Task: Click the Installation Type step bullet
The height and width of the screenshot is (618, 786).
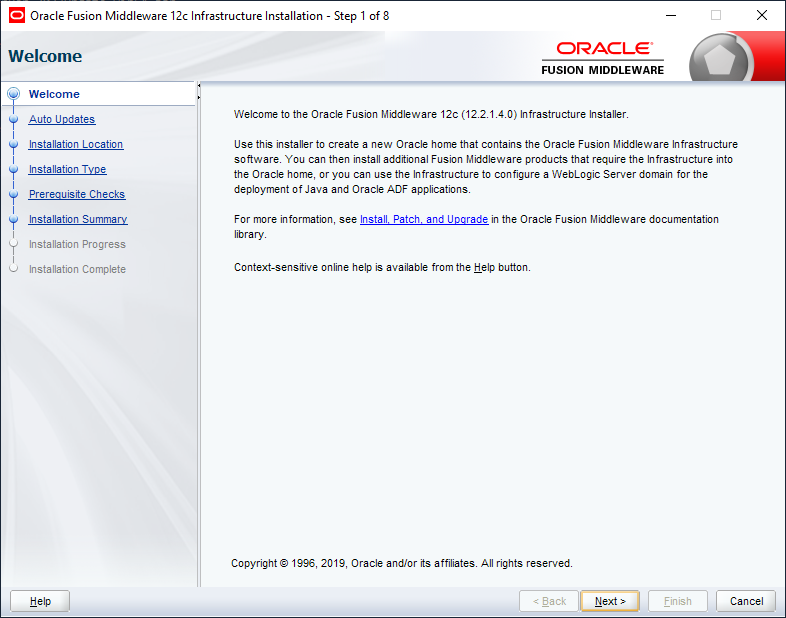Action: (x=14, y=169)
